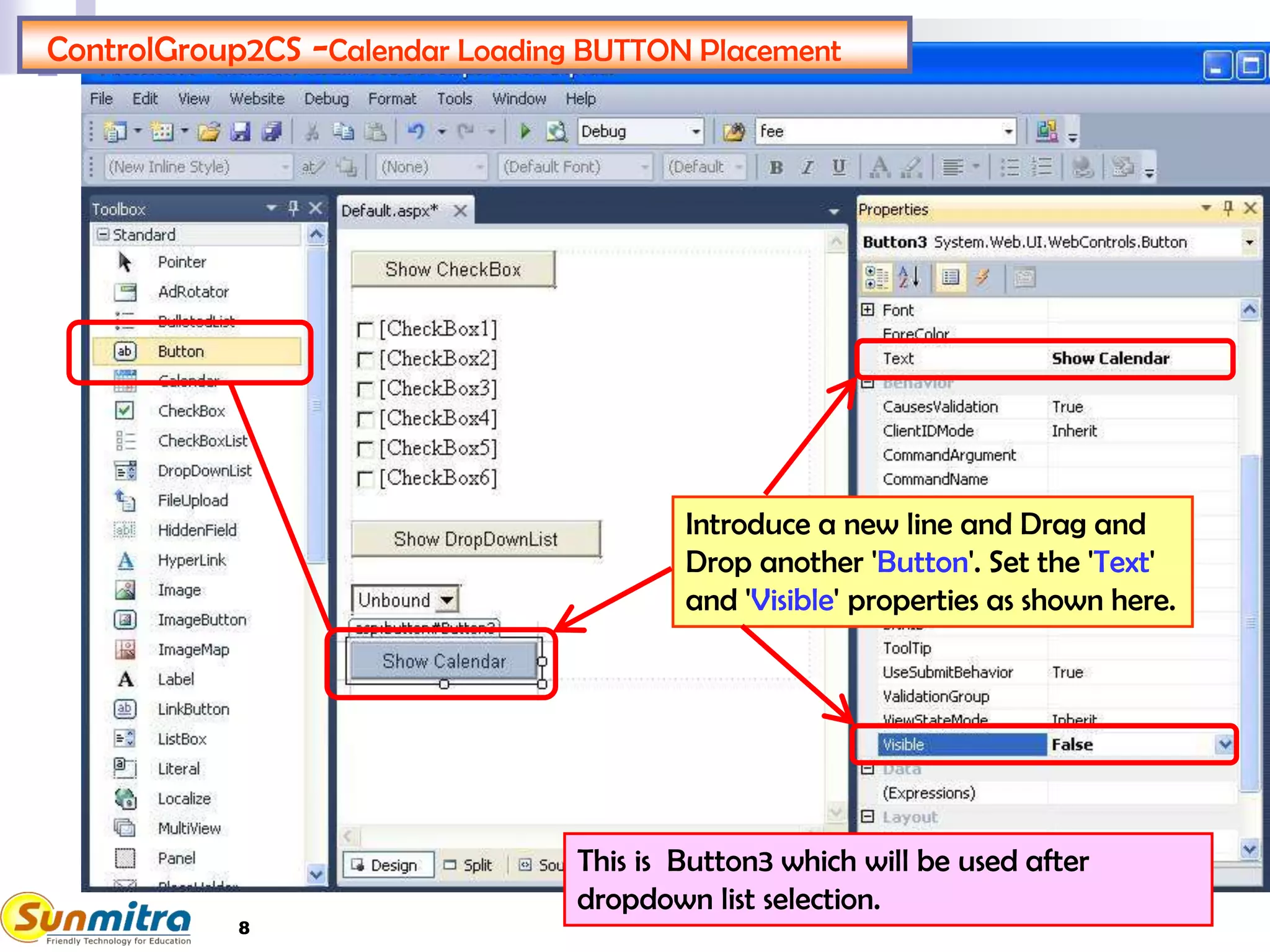Click the Save icon in toolbar
Viewport: 1270px width, 952px height.
point(240,131)
